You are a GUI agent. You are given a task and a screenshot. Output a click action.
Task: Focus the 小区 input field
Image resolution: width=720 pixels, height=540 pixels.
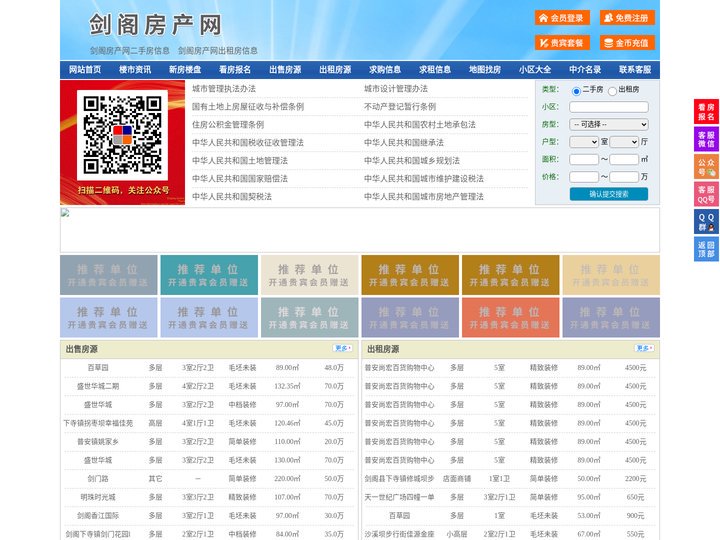pos(609,107)
